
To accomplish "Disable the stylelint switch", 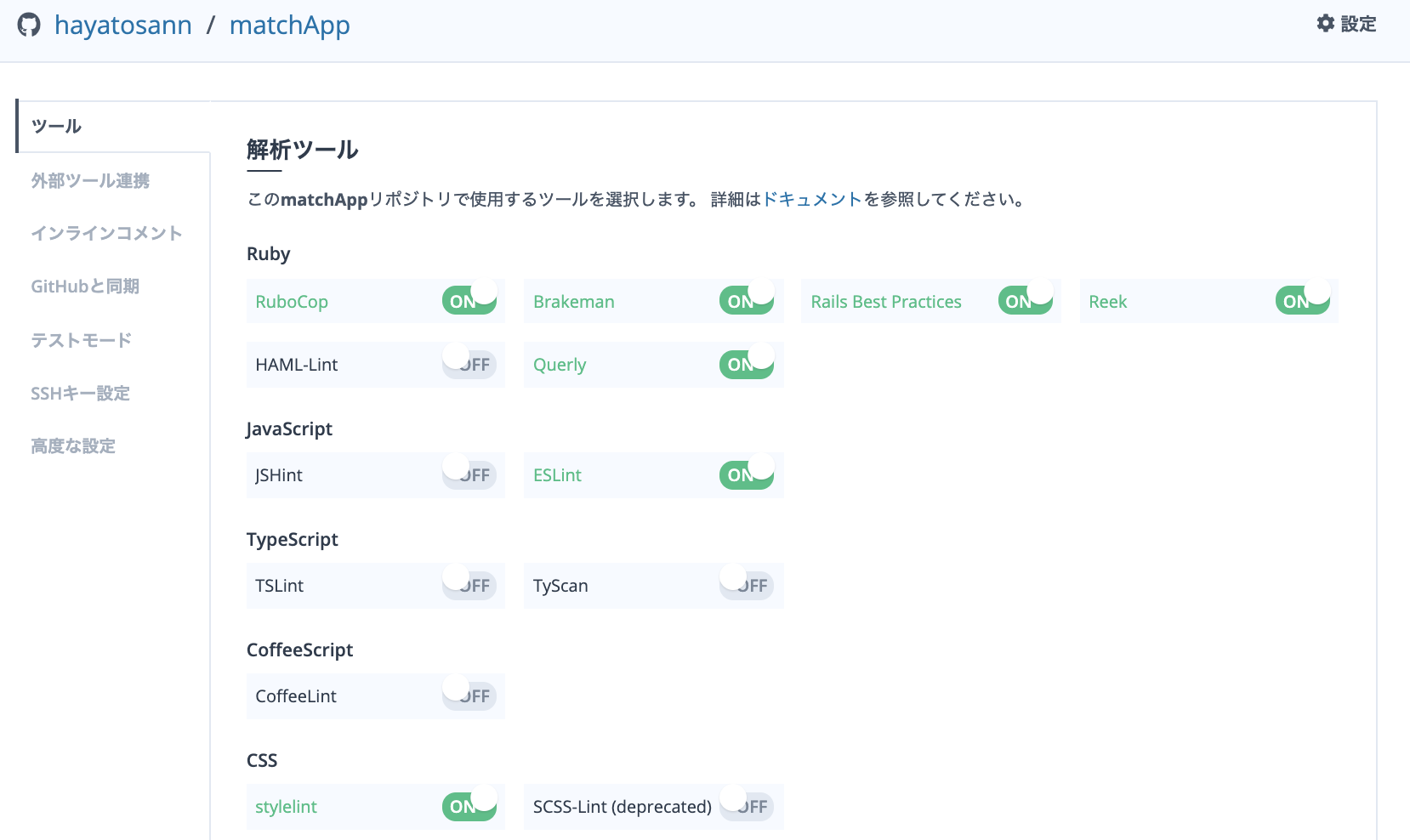I will pyautogui.click(x=469, y=805).
